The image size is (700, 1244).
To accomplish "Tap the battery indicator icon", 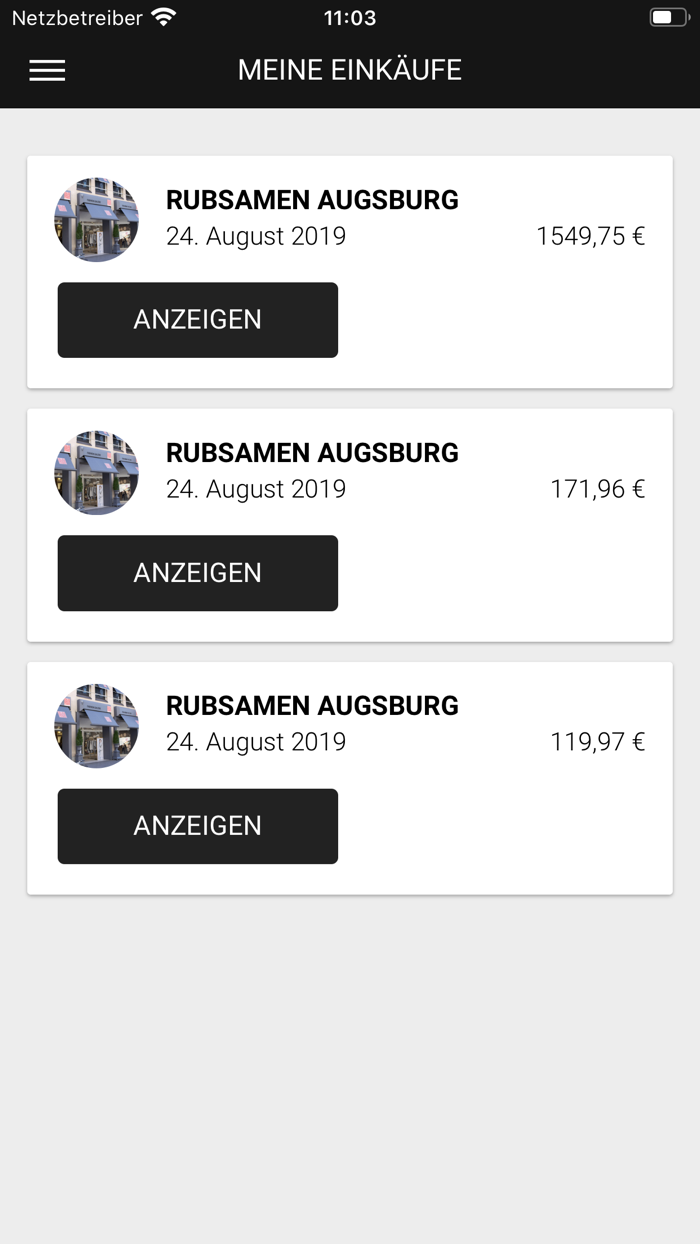I will click(667, 17).
